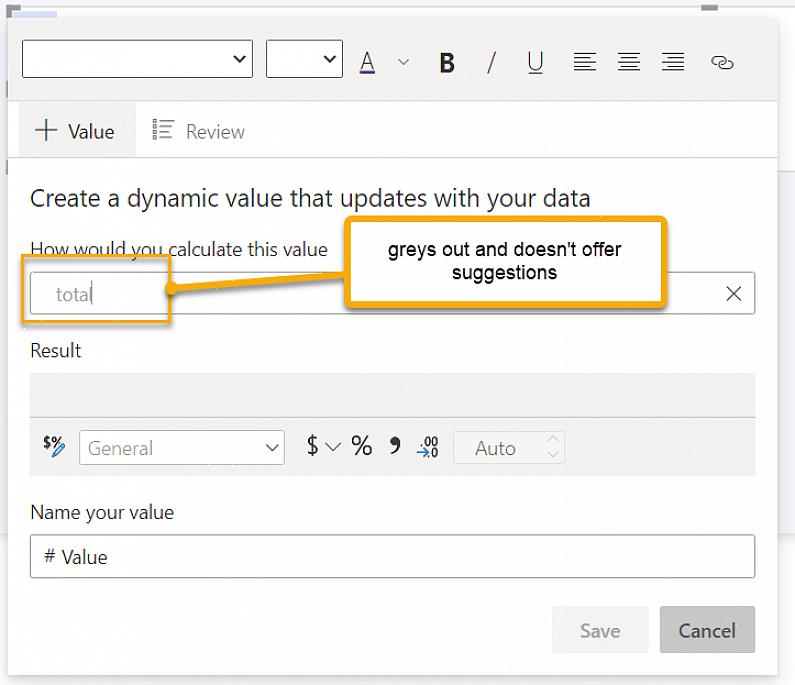Toggle italic text formatting
Viewport: 795px width, 685px height.
coord(491,63)
